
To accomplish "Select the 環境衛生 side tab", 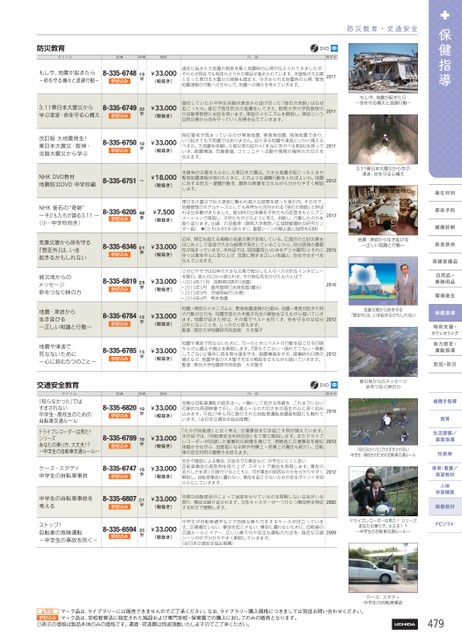I will coord(445,296).
